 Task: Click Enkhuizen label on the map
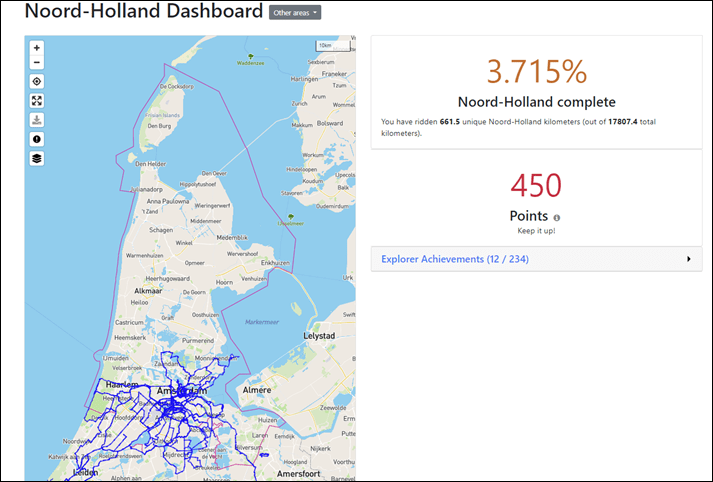tap(275, 263)
